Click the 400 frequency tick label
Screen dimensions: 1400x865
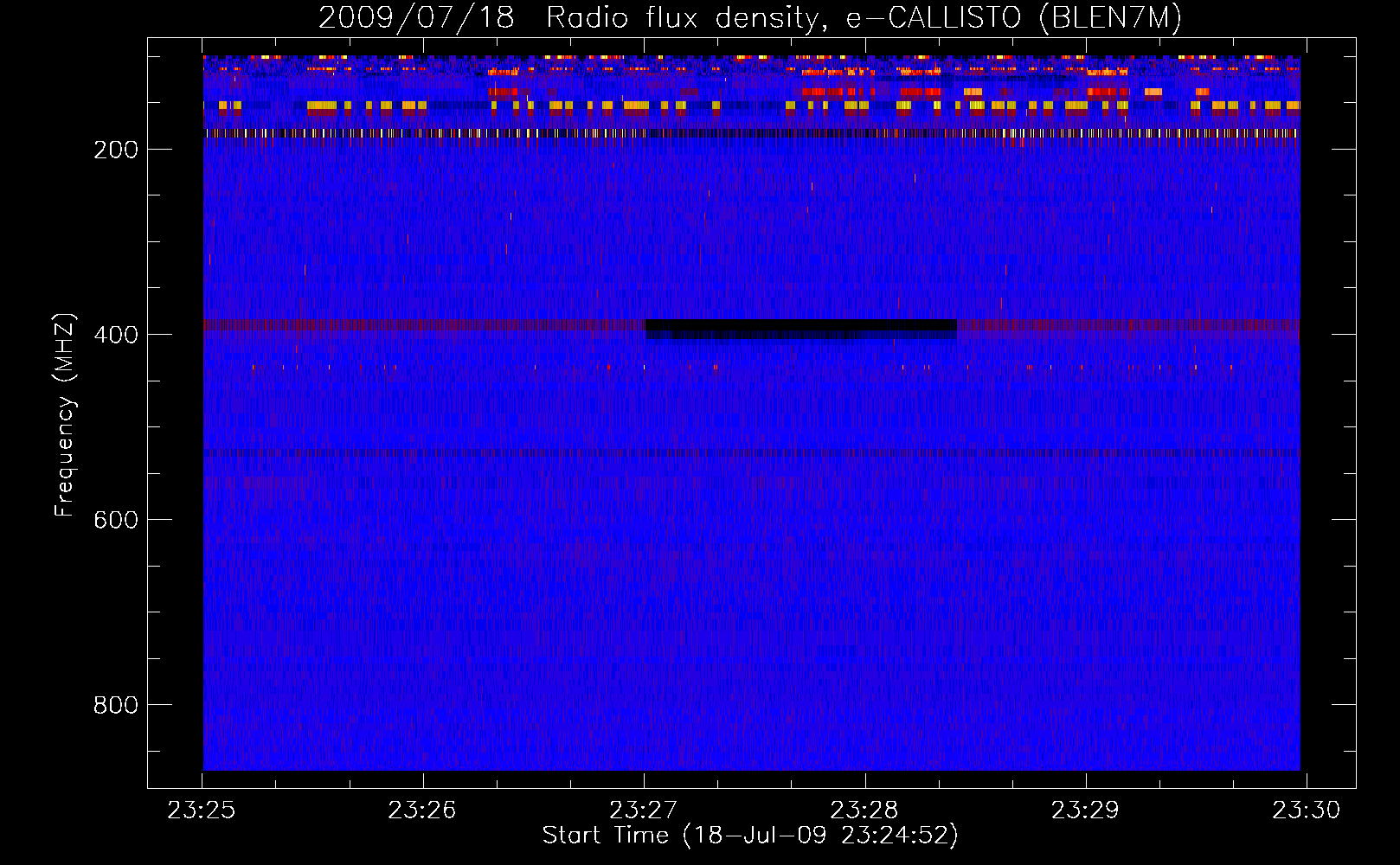point(116,335)
